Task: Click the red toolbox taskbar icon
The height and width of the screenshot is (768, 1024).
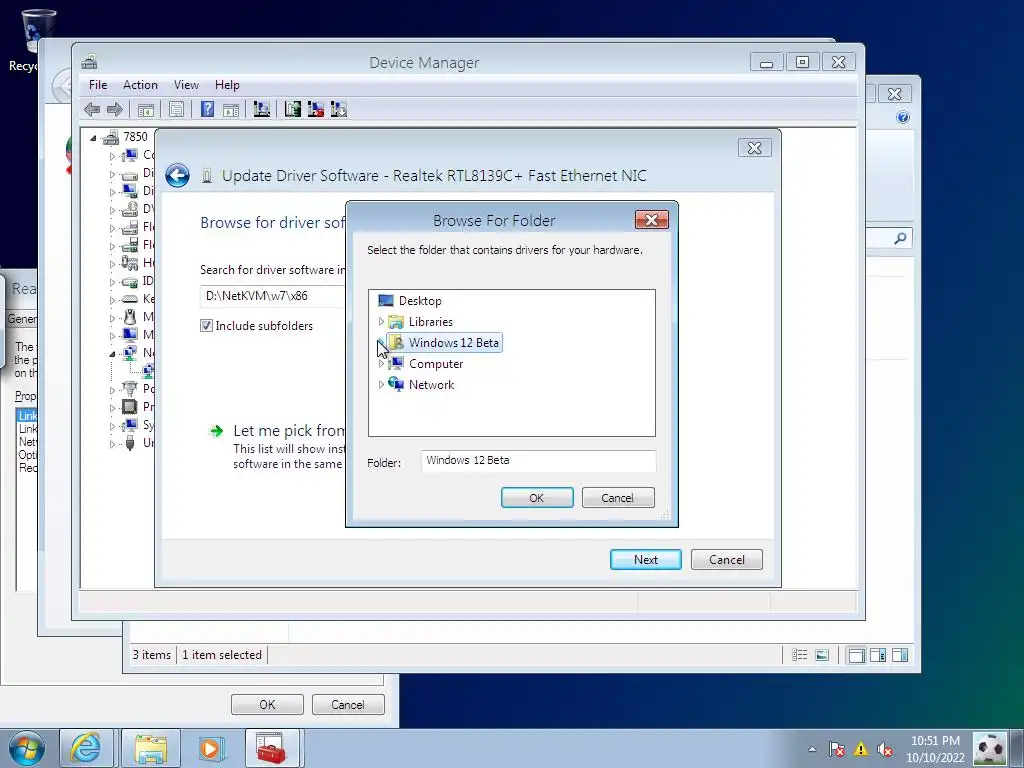Action: click(x=272, y=748)
